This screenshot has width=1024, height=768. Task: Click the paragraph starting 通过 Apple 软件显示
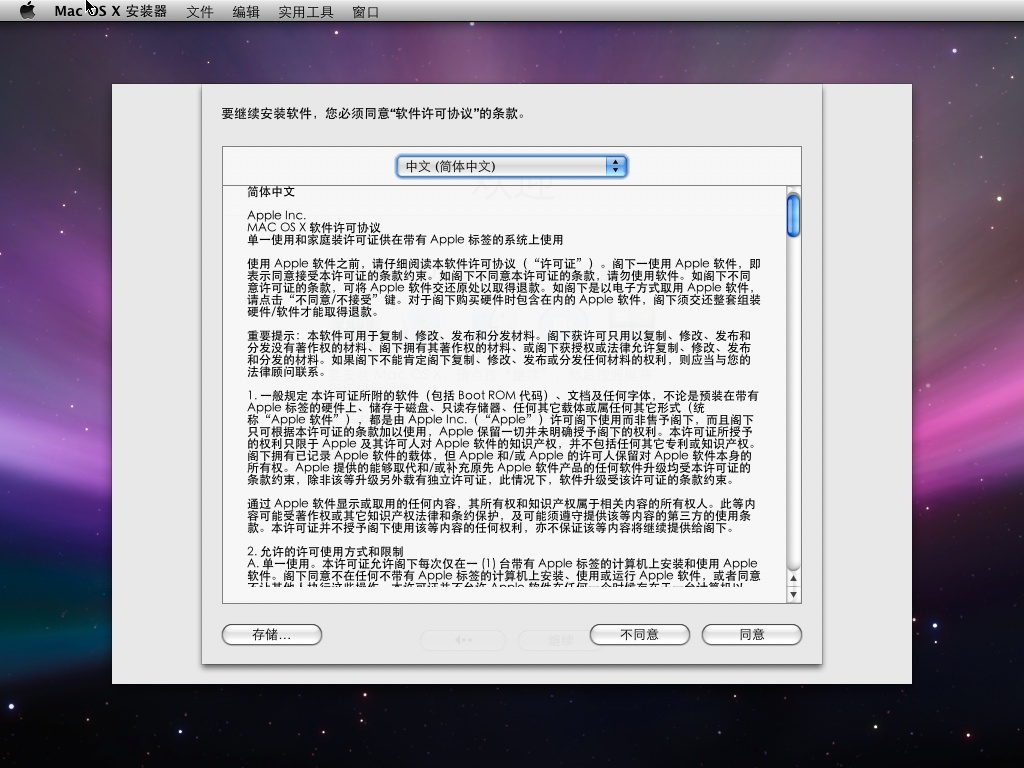tap(501, 515)
